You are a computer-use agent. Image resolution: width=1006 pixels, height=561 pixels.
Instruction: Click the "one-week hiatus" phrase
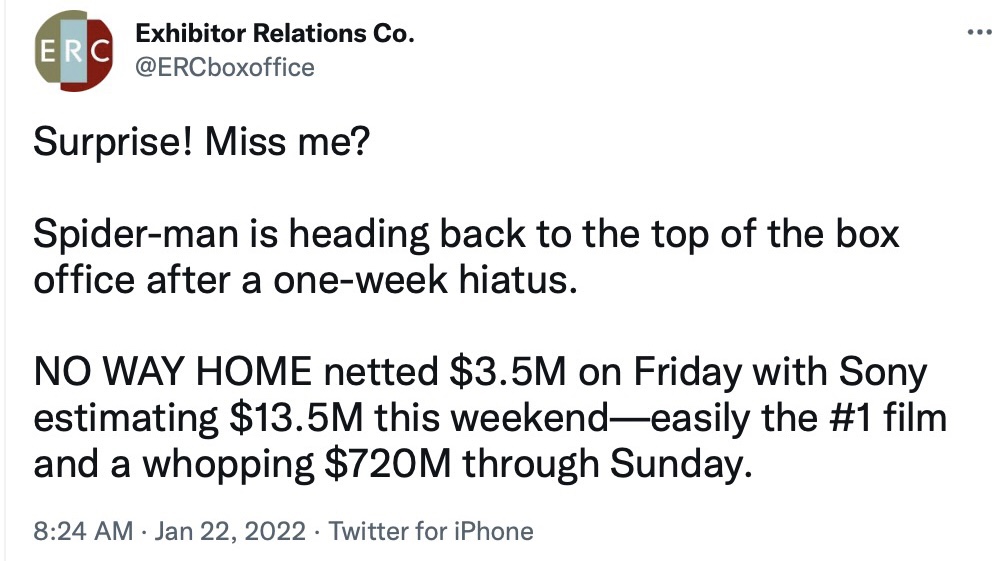click(425, 279)
